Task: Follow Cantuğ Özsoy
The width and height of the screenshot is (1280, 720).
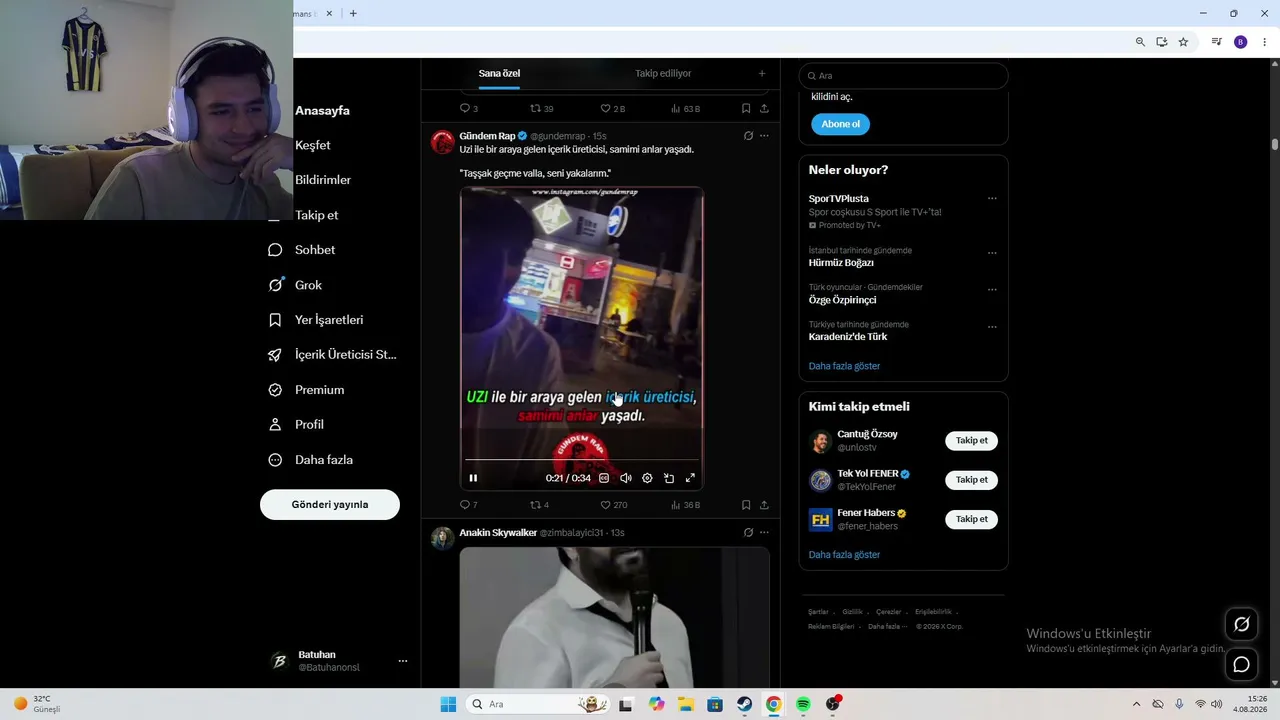Action: point(971,441)
